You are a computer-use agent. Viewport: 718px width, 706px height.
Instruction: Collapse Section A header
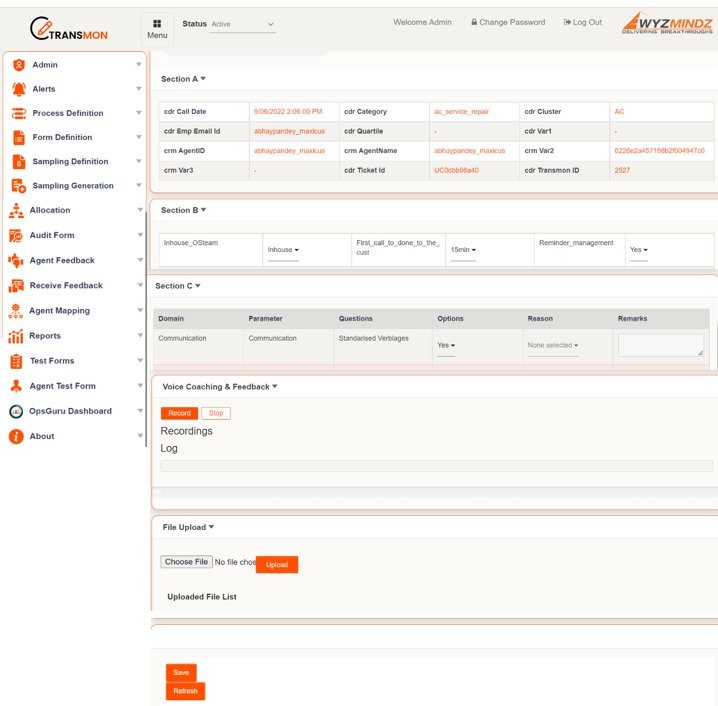click(183, 79)
